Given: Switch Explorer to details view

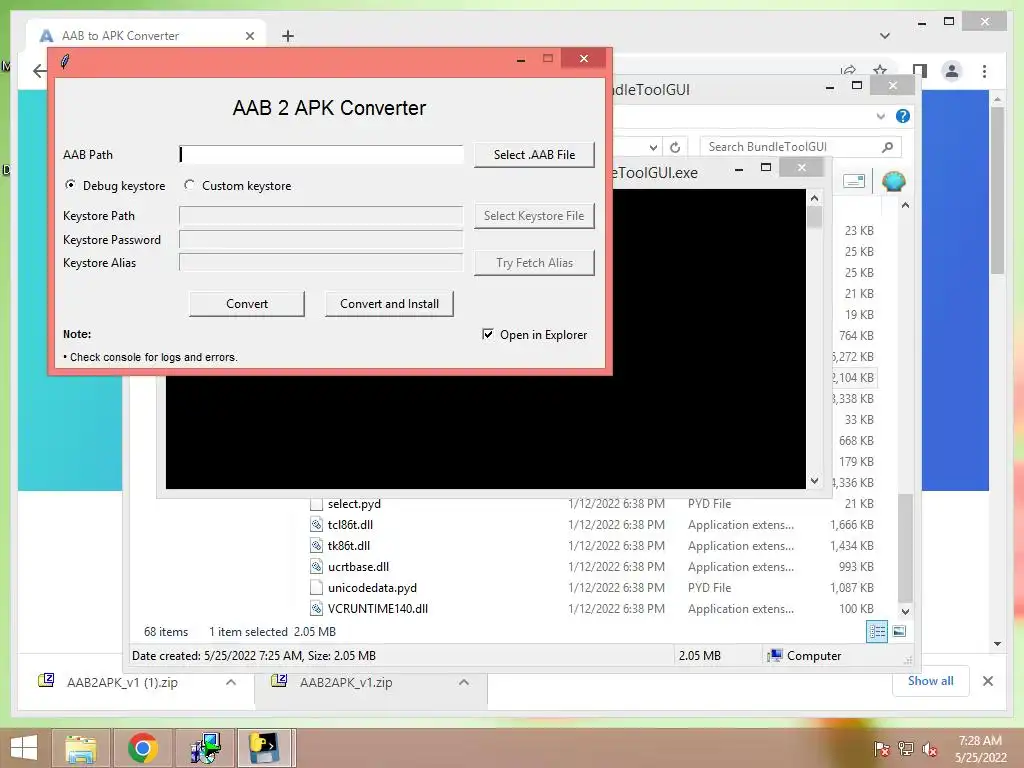Looking at the screenshot, I should pos(876,631).
